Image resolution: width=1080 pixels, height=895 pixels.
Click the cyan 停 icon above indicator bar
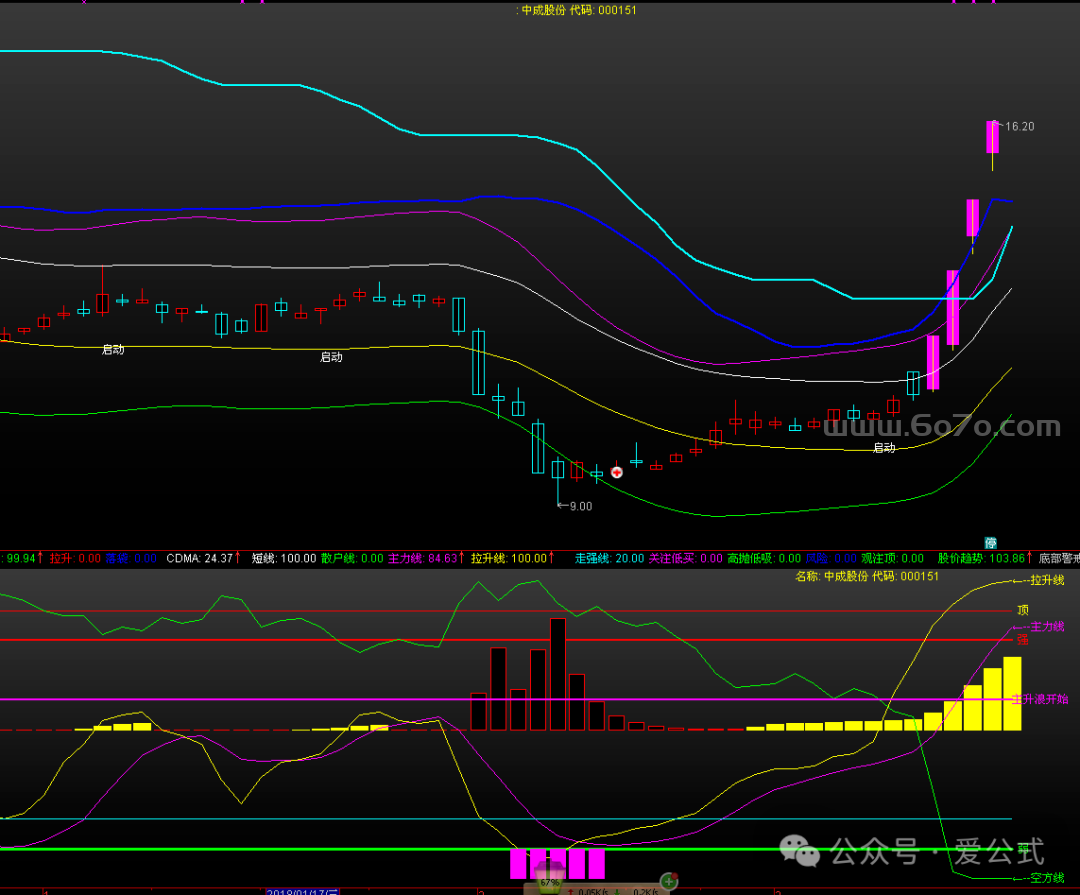point(990,543)
